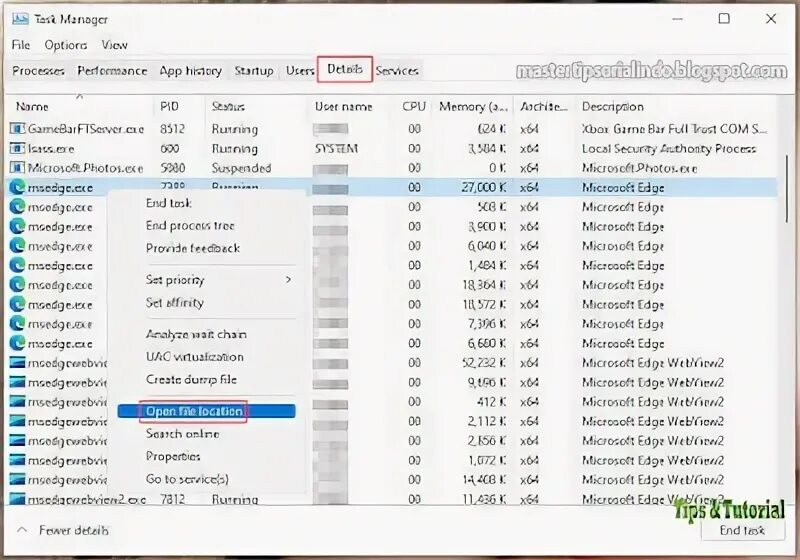800x560 pixels.
Task: Open the Options menu
Action: tap(66, 45)
